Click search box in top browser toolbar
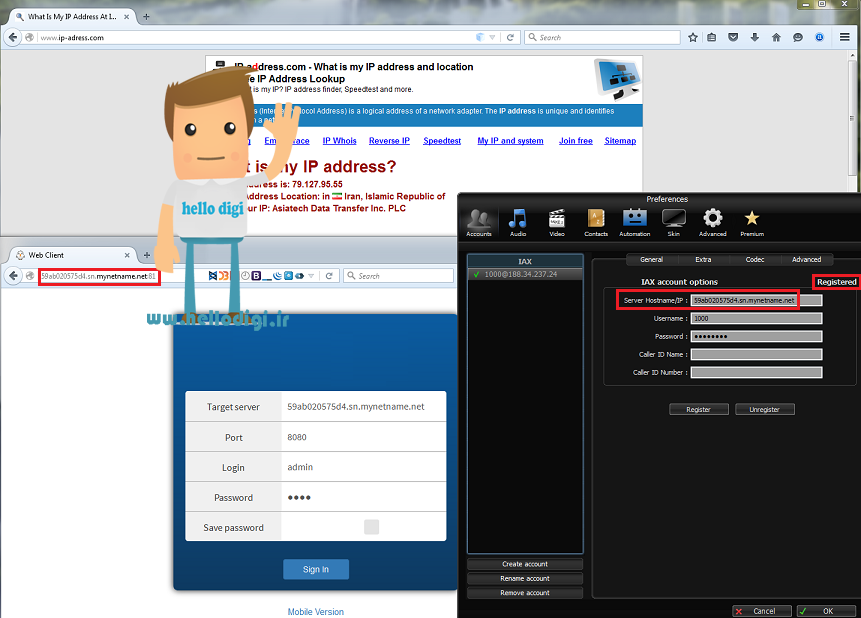The height and width of the screenshot is (618, 861). (602, 37)
